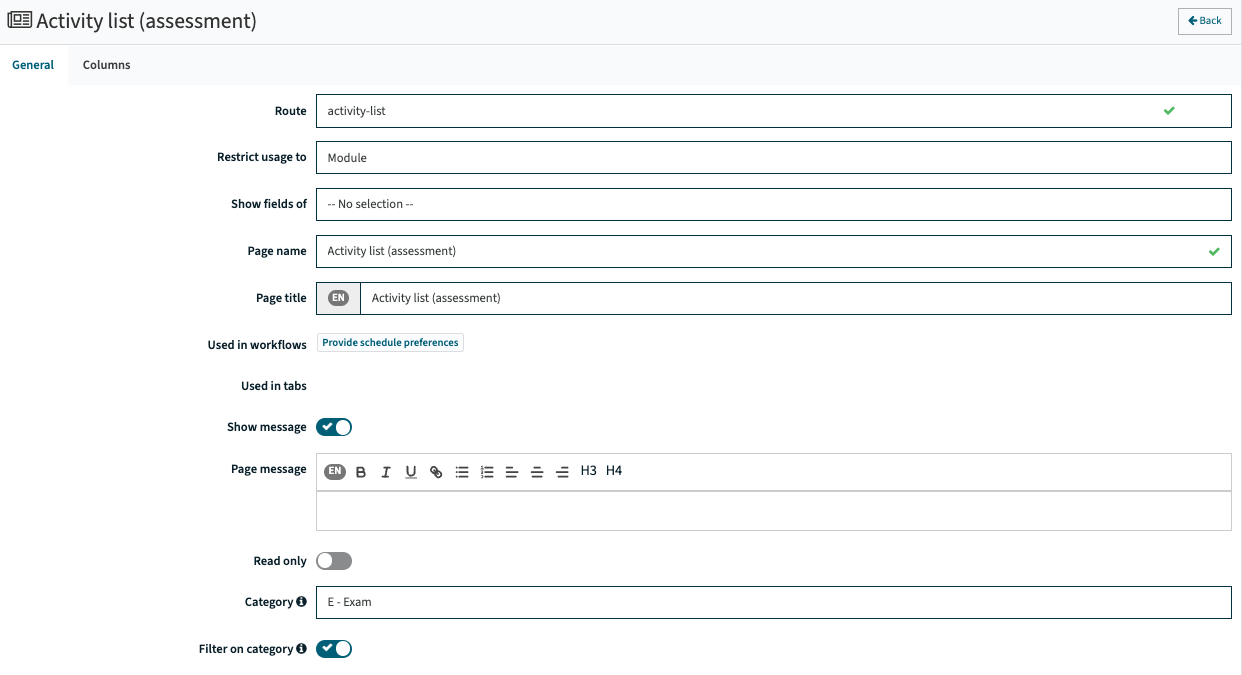Open the Category dropdown showing E - Exam
1242x675 pixels.
773,602
